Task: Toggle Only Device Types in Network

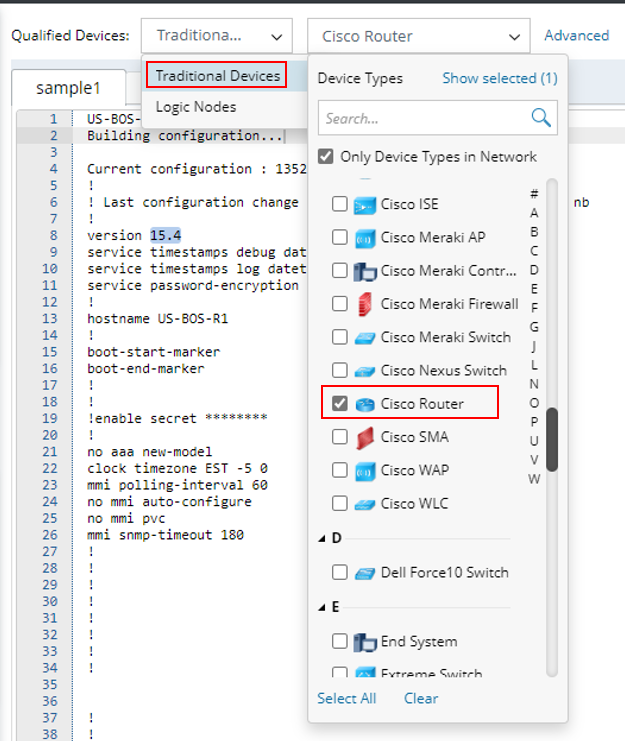Action: (326, 156)
